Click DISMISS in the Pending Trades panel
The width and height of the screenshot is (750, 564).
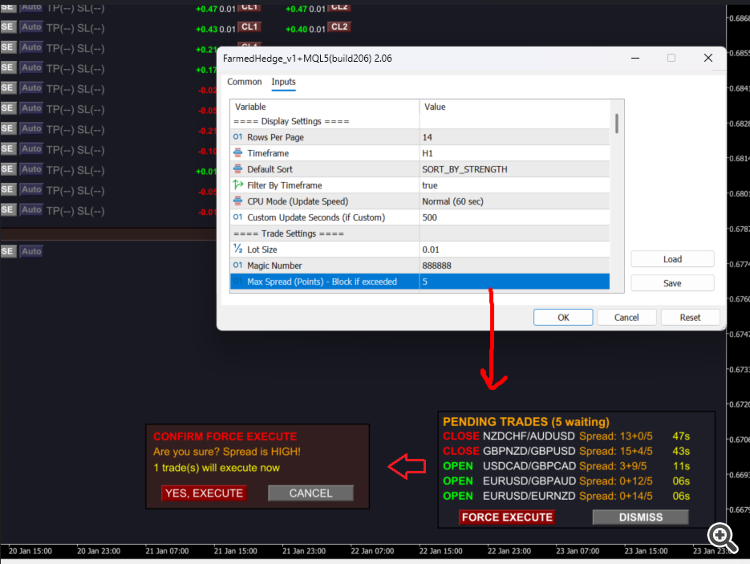click(x=640, y=517)
